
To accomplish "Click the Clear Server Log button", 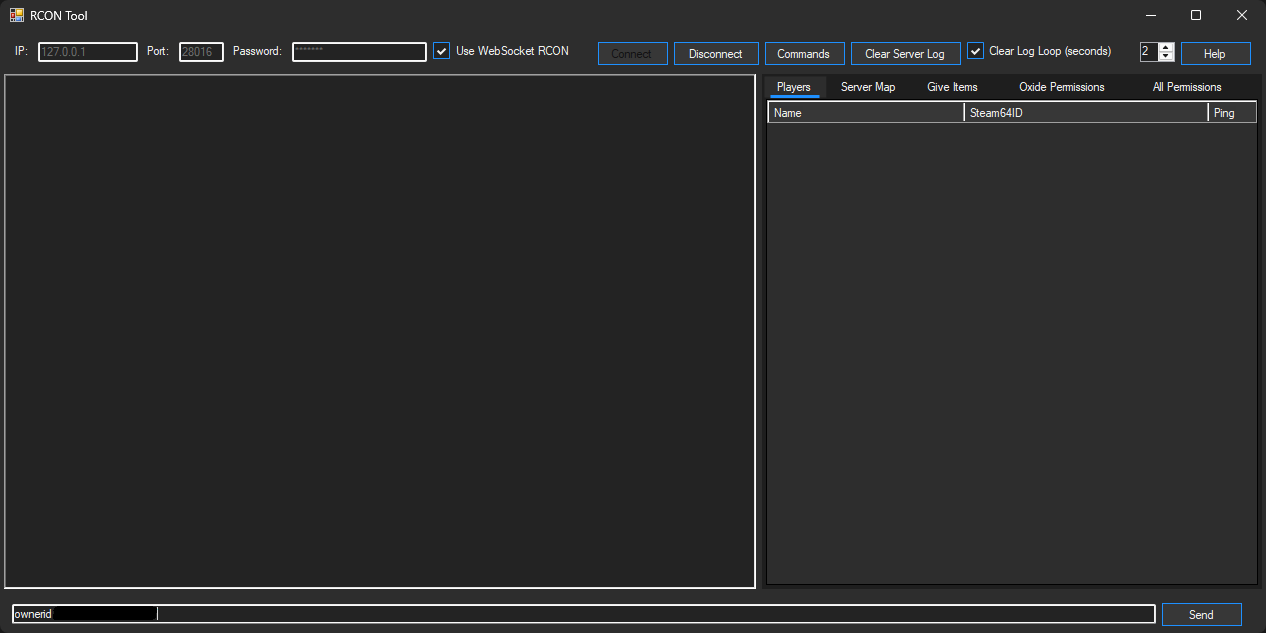I will (x=904, y=54).
